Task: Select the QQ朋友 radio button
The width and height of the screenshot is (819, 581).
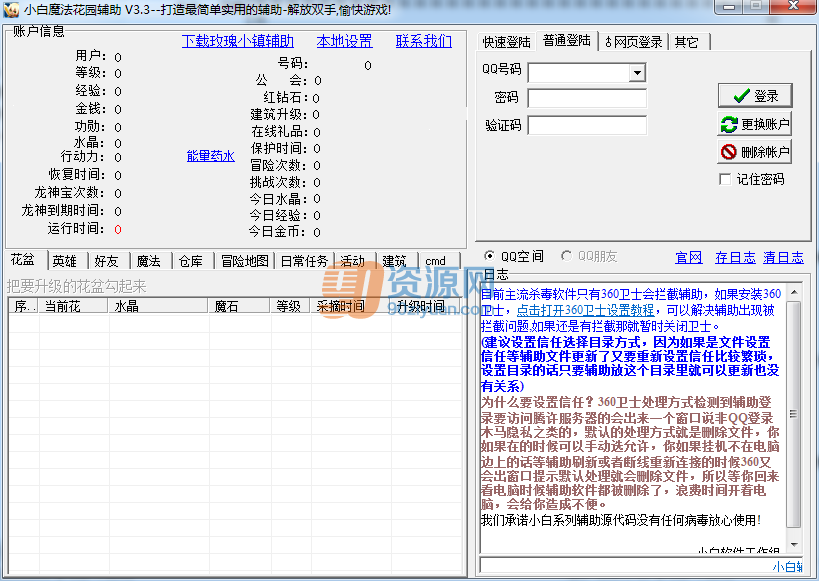Action: pyautogui.click(x=566, y=256)
